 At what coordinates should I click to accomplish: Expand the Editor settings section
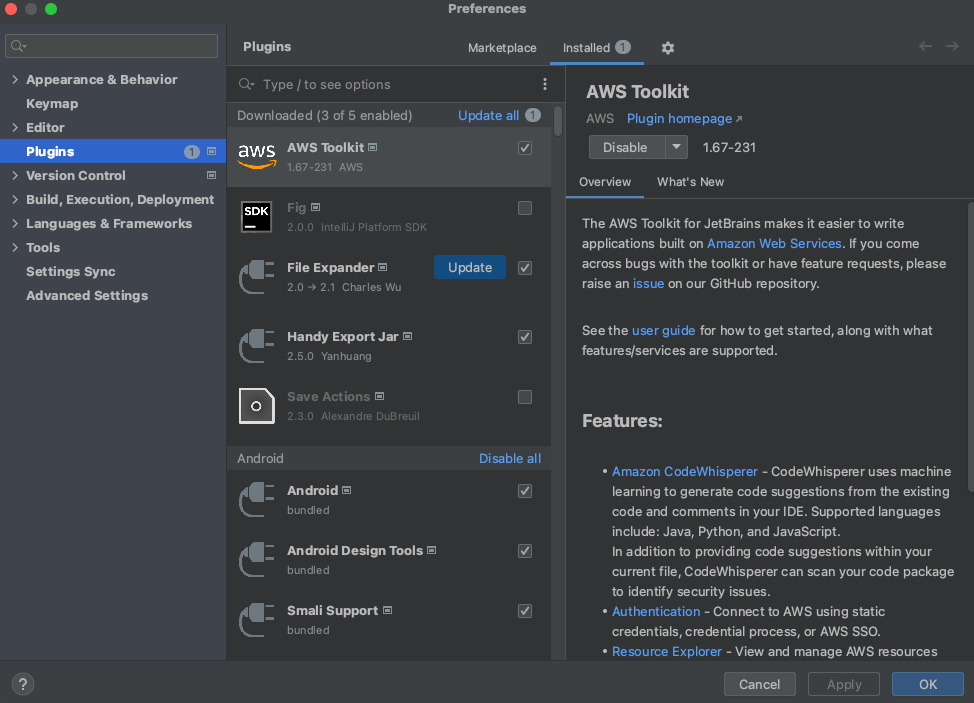pos(15,127)
